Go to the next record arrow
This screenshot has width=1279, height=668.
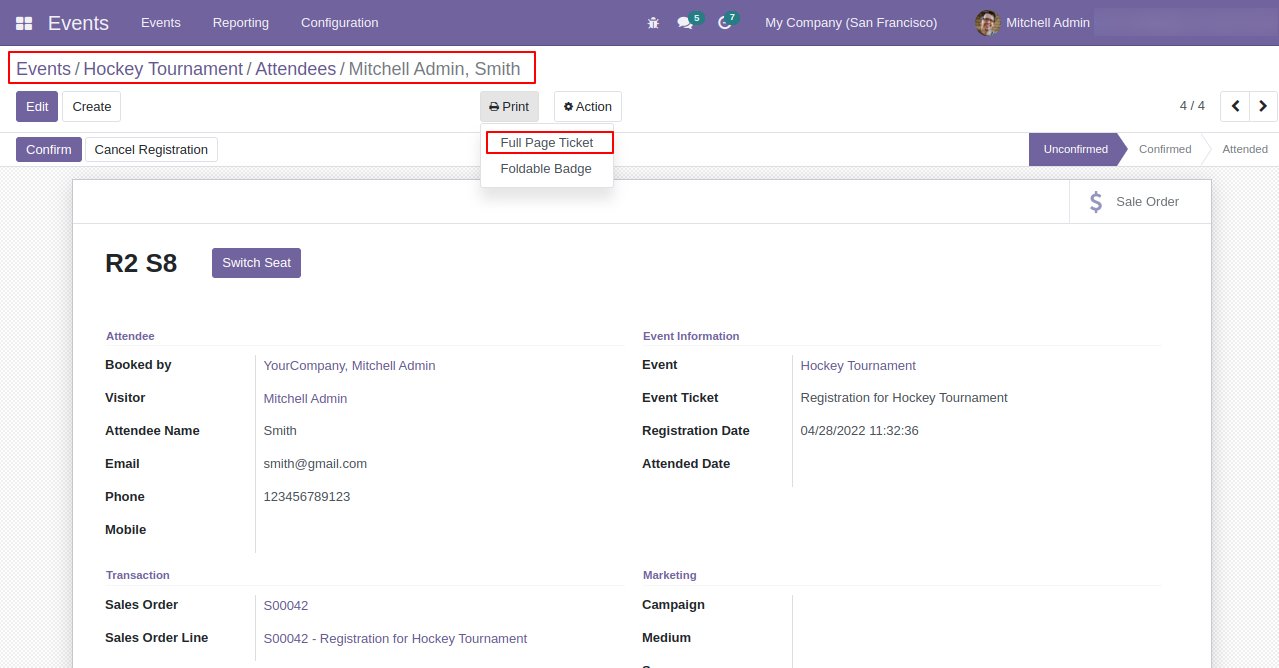(x=1264, y=106)
